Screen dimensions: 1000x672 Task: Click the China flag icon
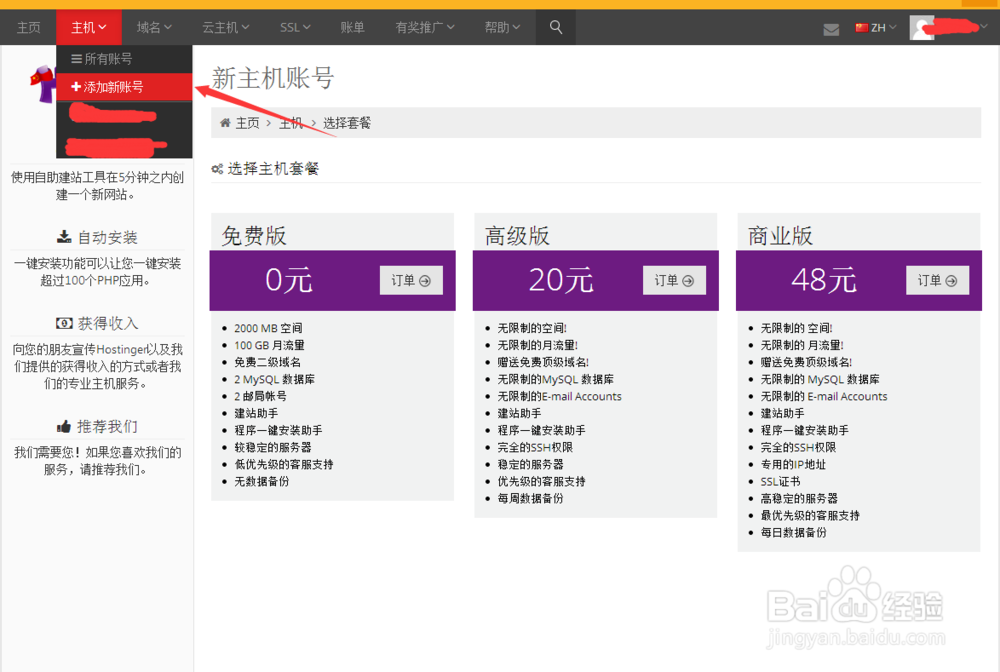coord(860,27)
